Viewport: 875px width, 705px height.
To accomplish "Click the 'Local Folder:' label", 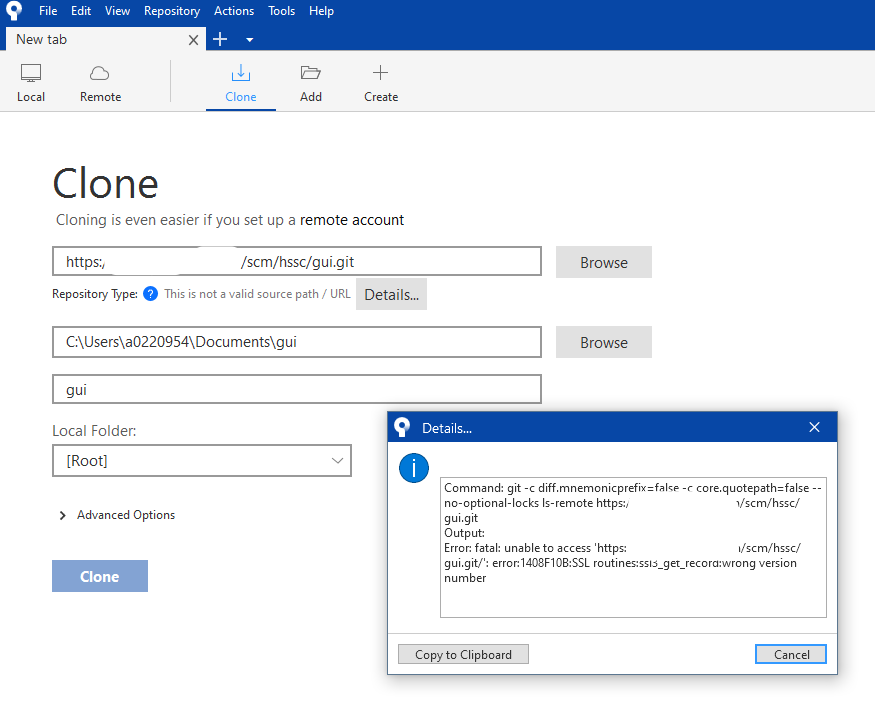I will 94,430.
